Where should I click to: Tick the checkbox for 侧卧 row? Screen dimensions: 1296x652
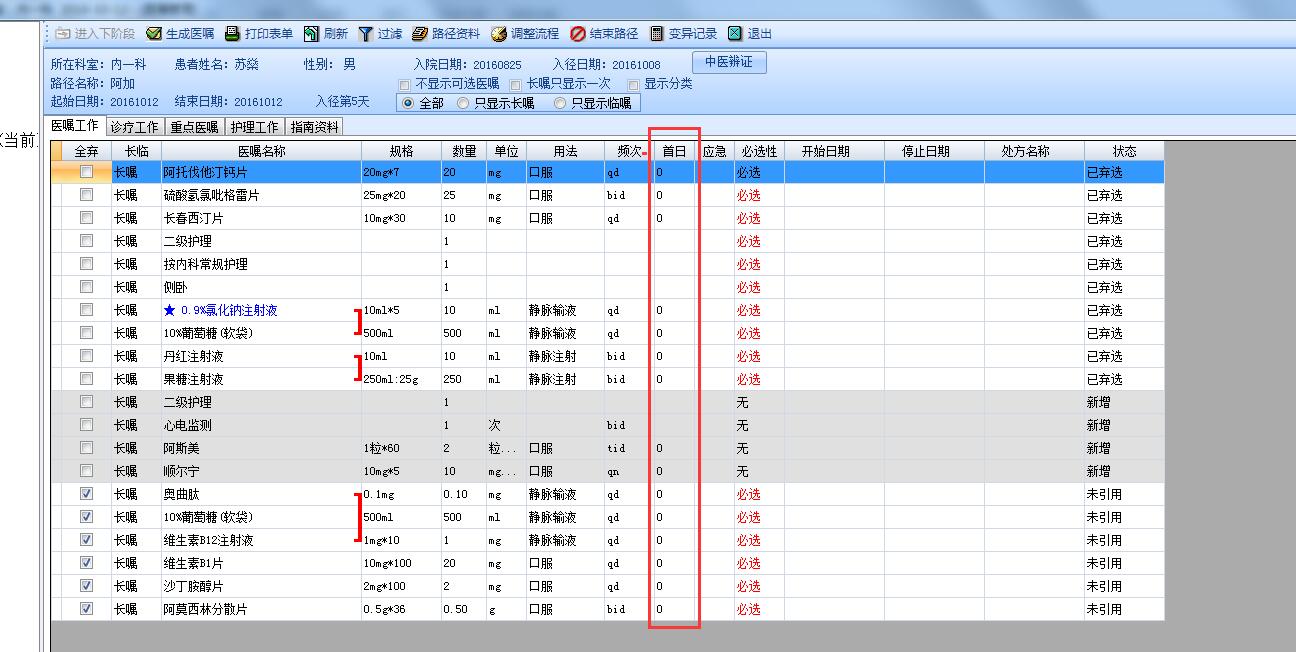tap(86, 287)
